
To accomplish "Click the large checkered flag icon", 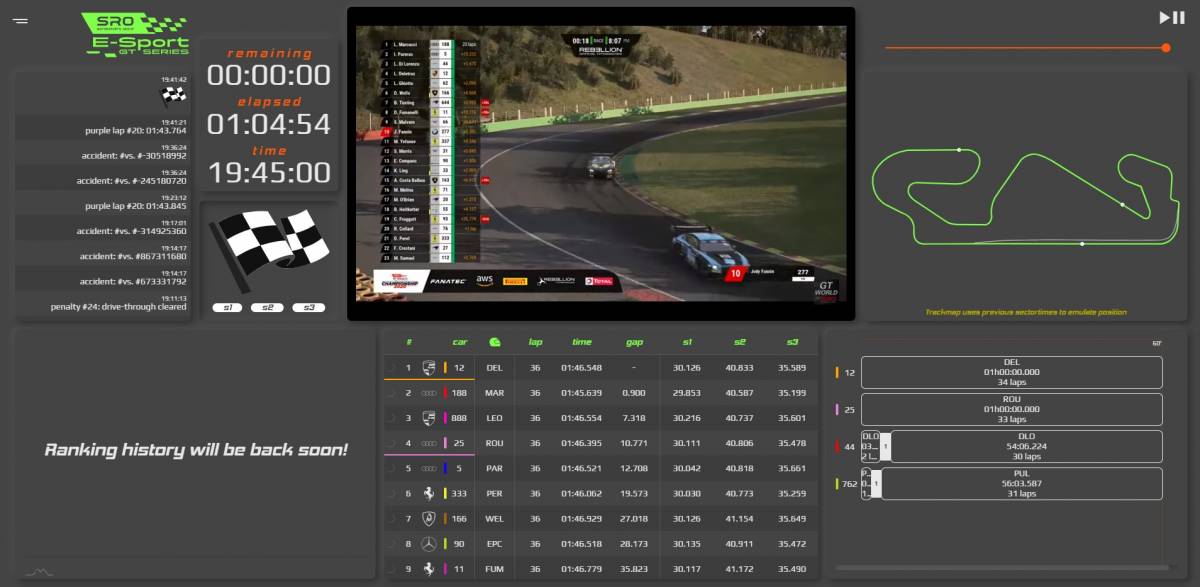I will click(x=268, y=250).
